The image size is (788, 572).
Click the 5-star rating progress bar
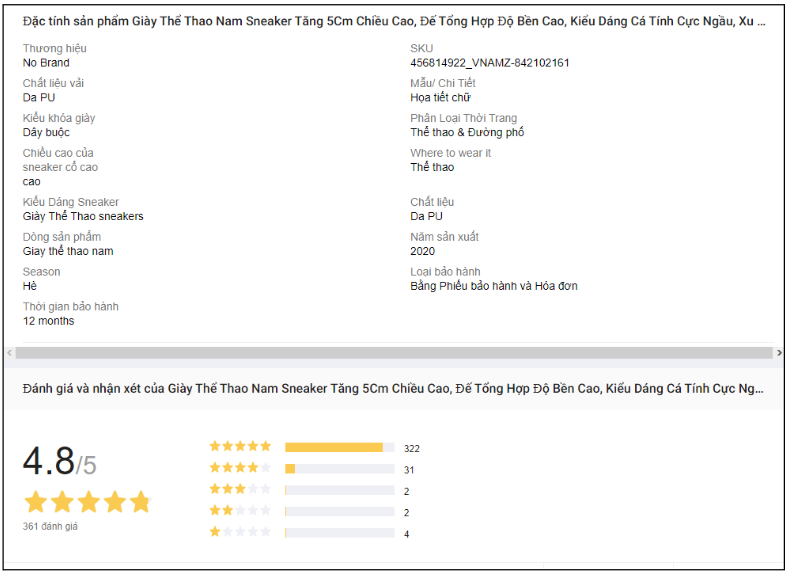pyautogui.click(x=339, y=448)
